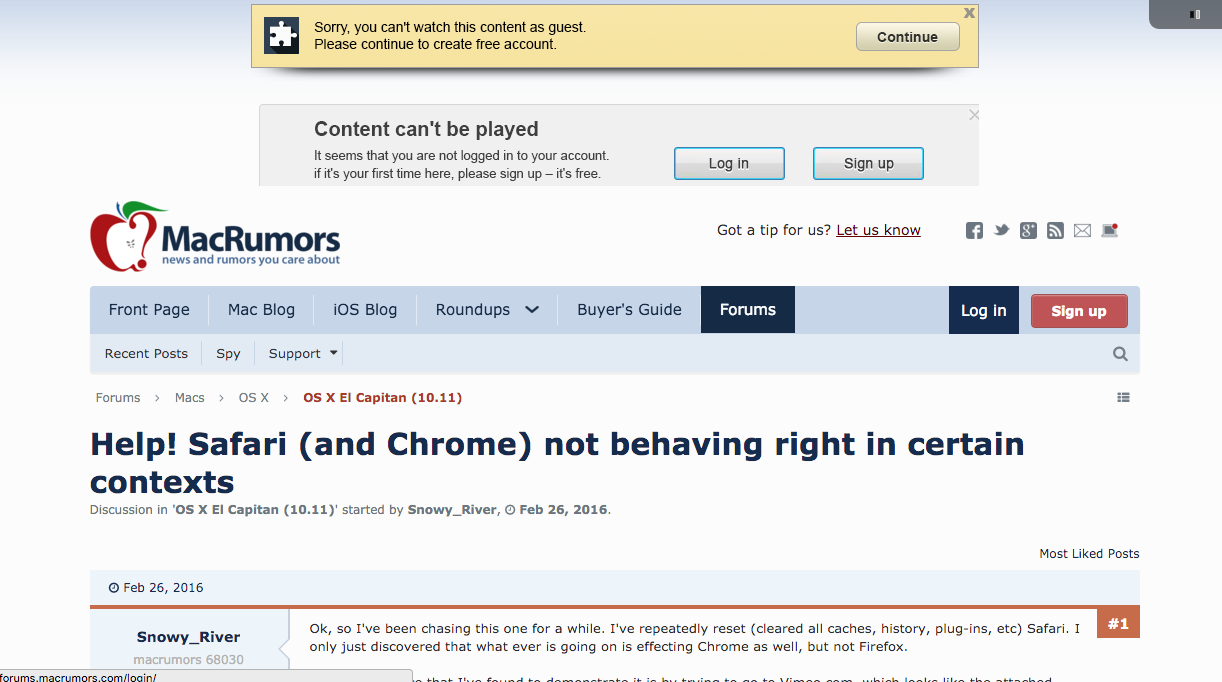Click the Sign up button in the banner
The height and width of the screenshot is (682, 1222).
[868, 164]
